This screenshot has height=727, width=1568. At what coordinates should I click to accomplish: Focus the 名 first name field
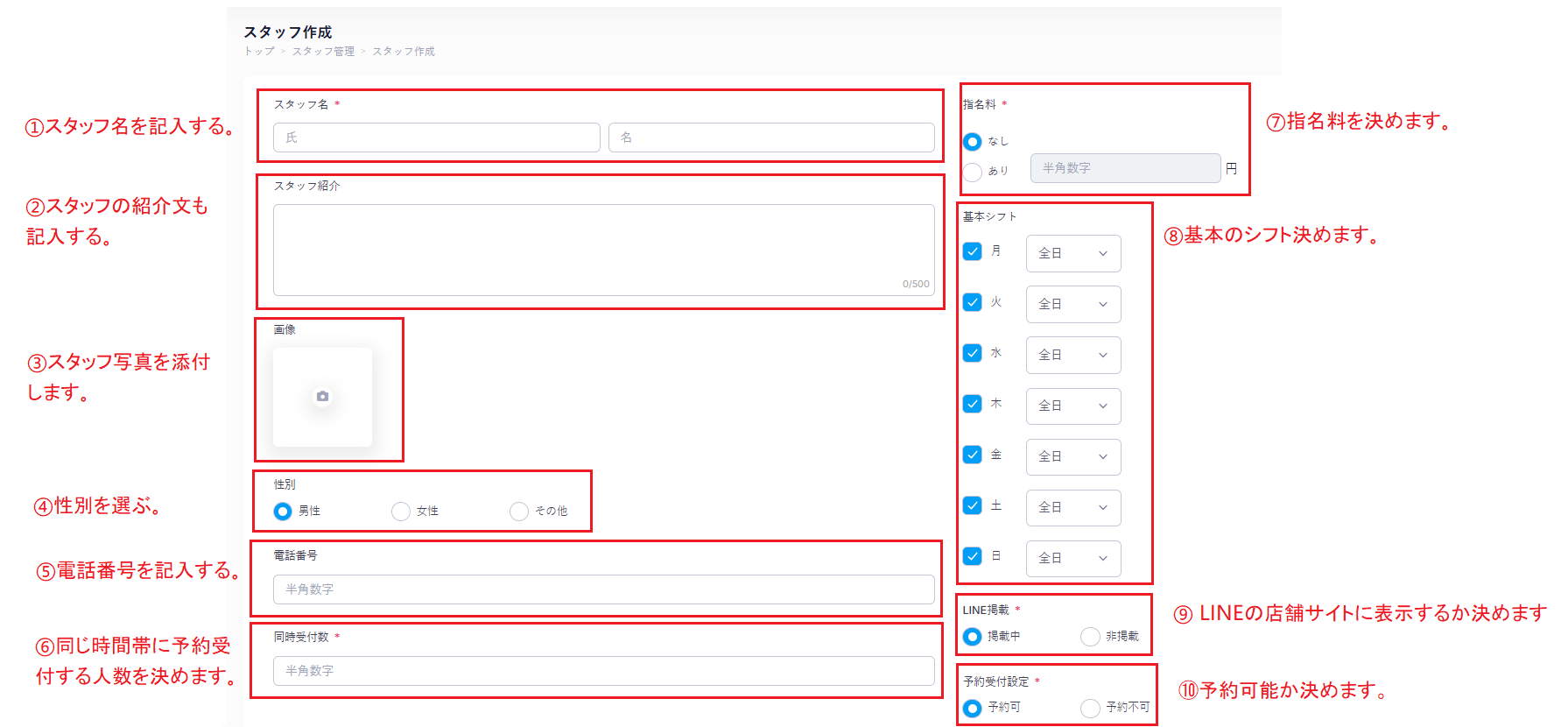770,138
